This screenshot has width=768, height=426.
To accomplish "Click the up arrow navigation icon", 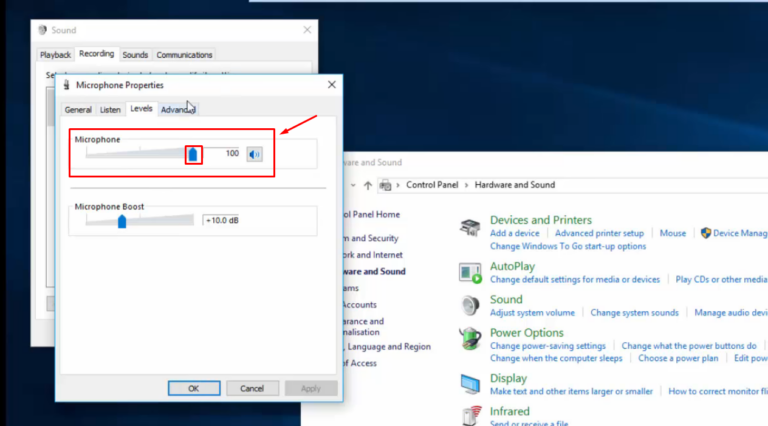I will 368,185.
